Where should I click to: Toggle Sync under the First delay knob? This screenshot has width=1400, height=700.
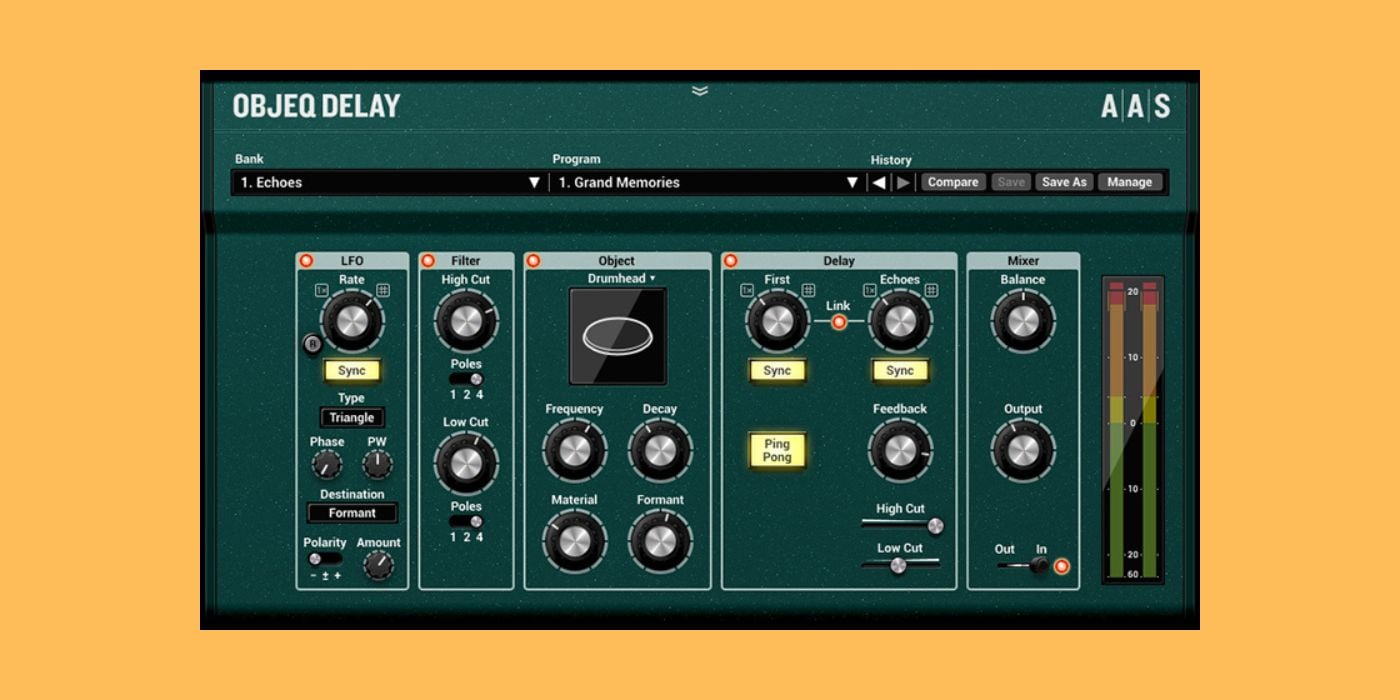coord(777,370)
